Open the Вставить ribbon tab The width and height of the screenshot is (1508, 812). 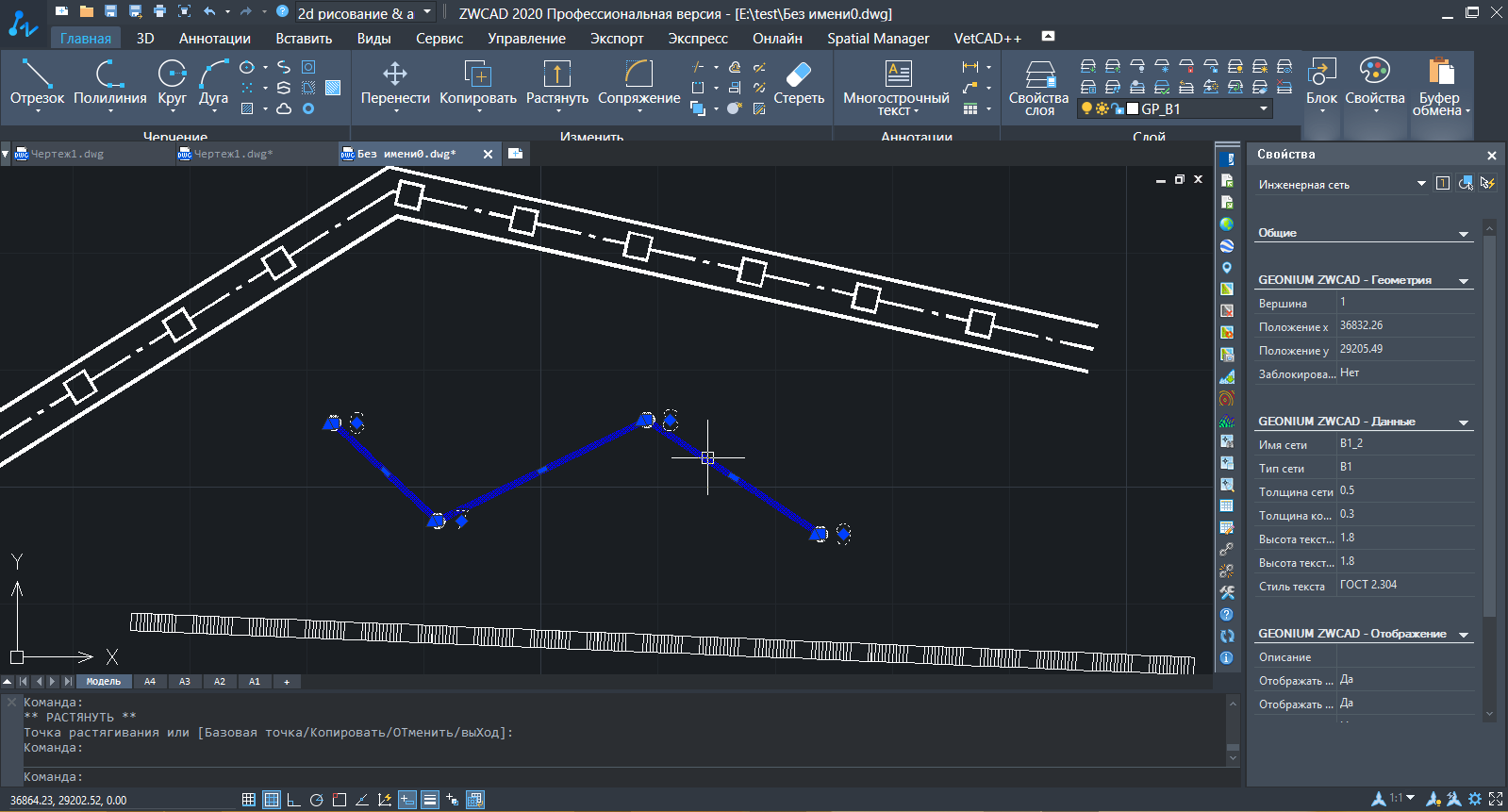304,39
